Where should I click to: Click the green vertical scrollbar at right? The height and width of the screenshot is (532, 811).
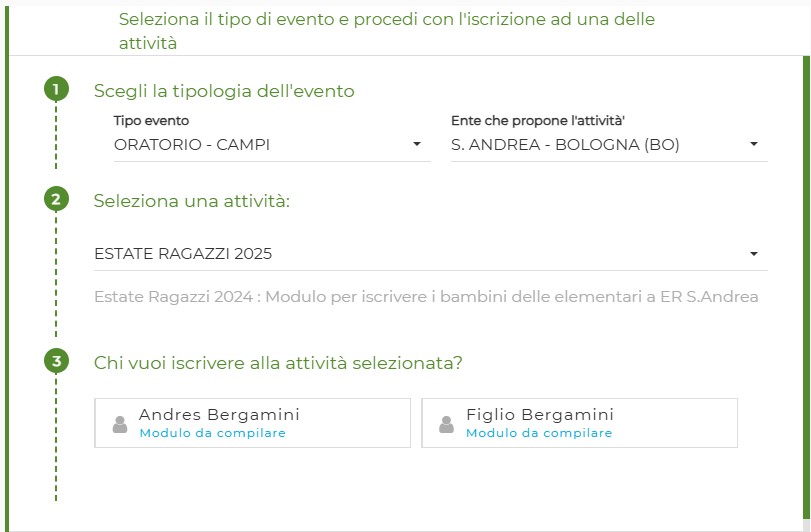point(806,287)
